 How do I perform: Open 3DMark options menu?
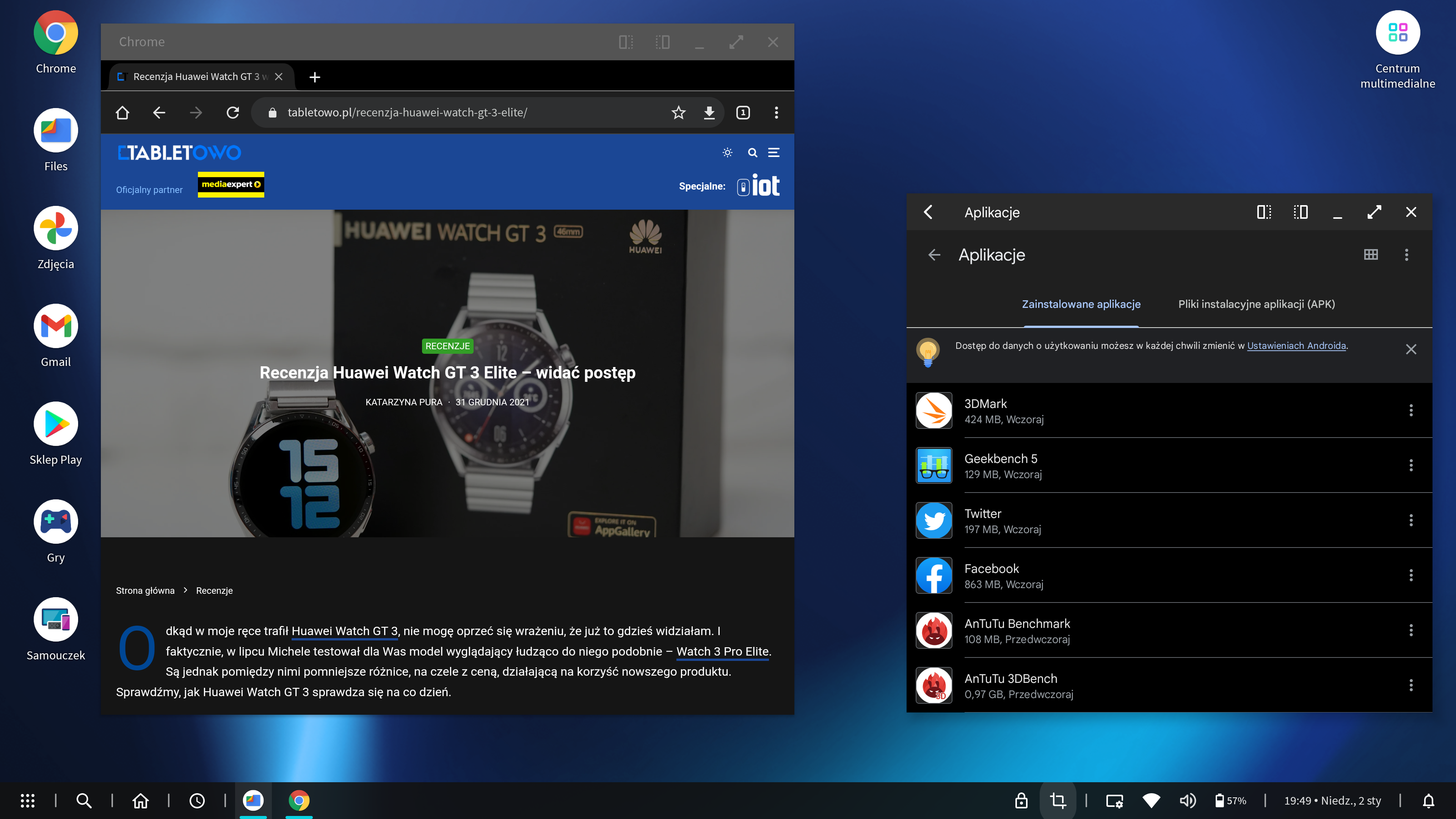[x=1411, y=410]
